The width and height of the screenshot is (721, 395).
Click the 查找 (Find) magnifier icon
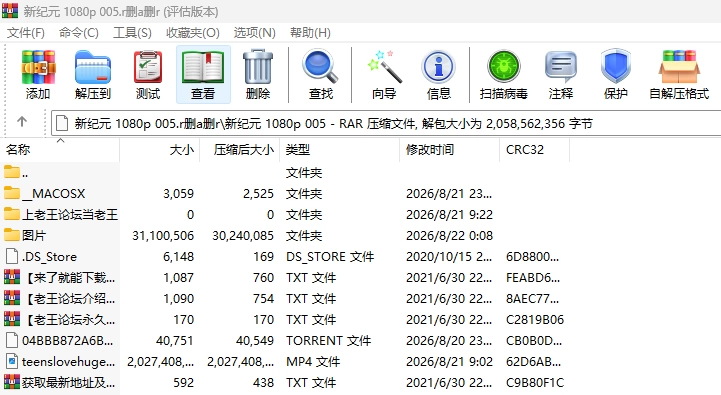pos(320,67)
